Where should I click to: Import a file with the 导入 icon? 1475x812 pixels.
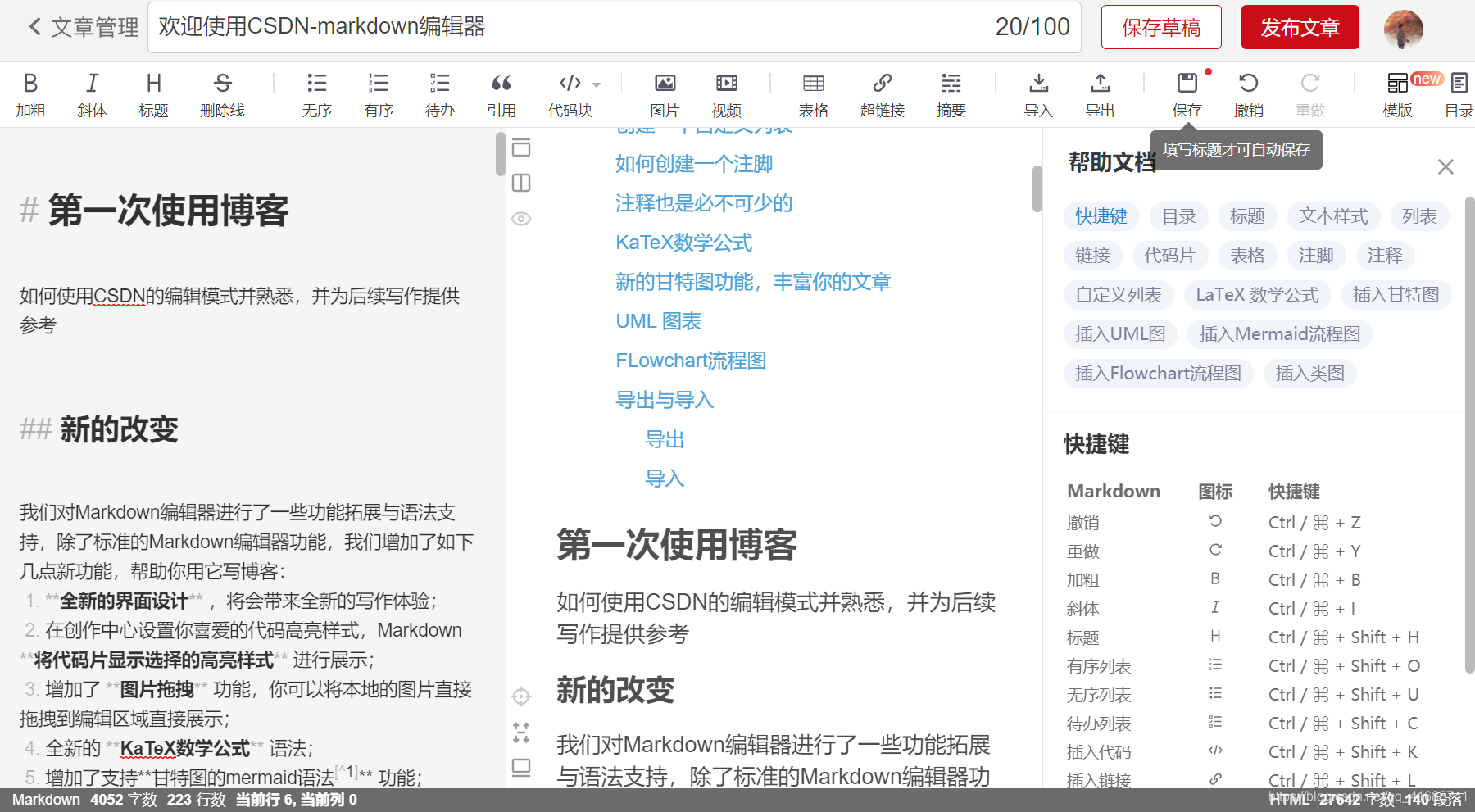pyautogui.click(x=1038, y=94)
